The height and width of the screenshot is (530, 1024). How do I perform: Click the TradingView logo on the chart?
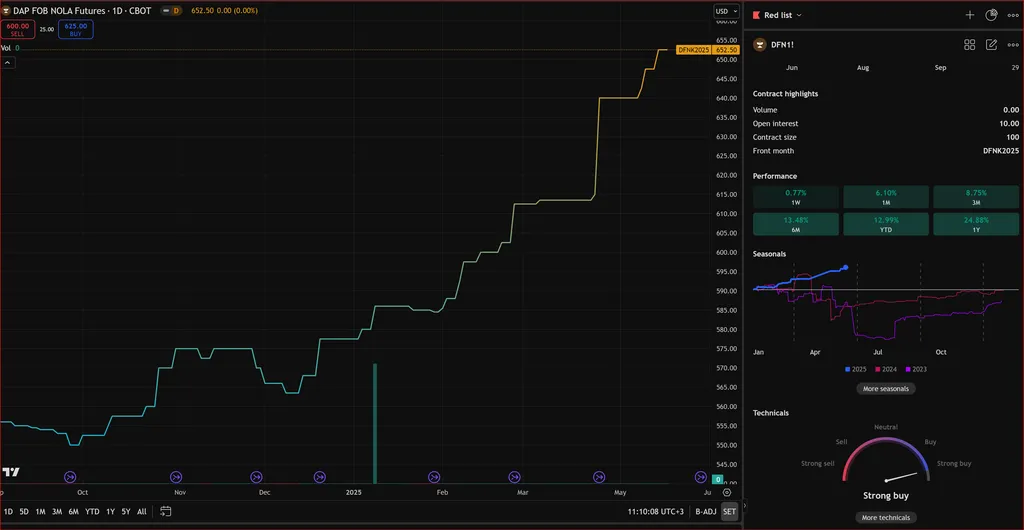pyautogui.click(x=10, y=472)
